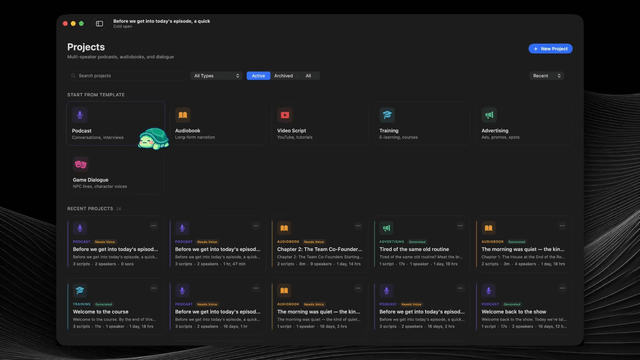640x360 pixels.
Task: Start from the Podcast template card
Action: [x=116, y=123]
